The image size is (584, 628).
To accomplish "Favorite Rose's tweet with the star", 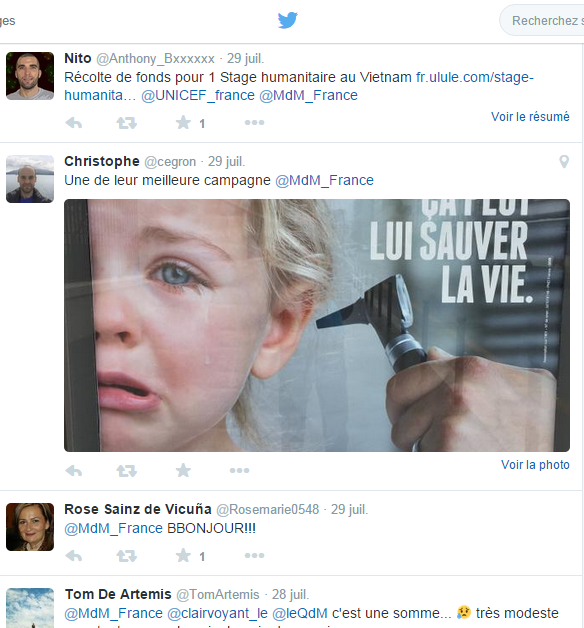I will coord(183,556).
